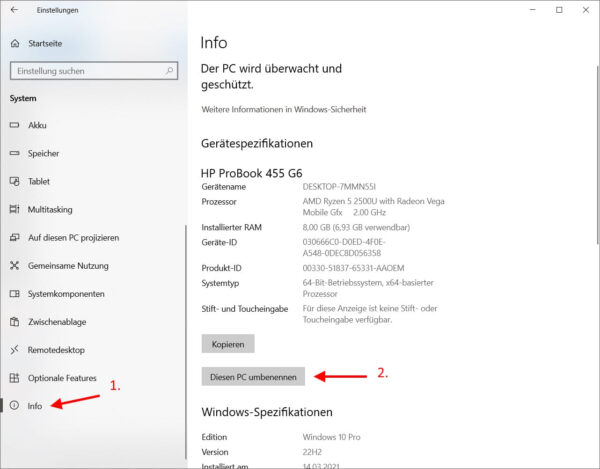The image size is (600, 469).
Task: Click the Zwischenablage clipboard icon
Action: pyautogui.click(x=14, y=322)
